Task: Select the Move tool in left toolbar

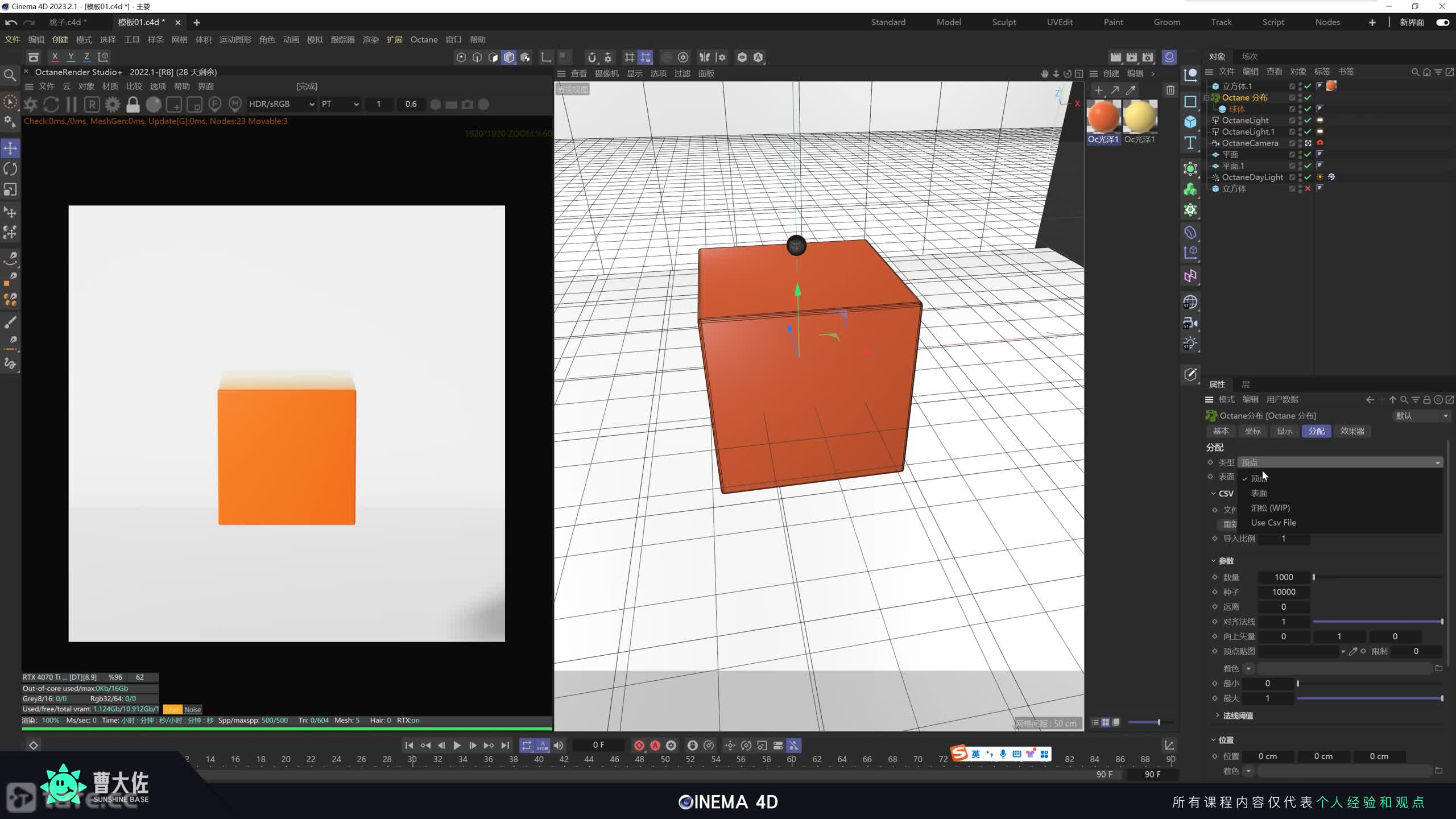Action: 10,148
